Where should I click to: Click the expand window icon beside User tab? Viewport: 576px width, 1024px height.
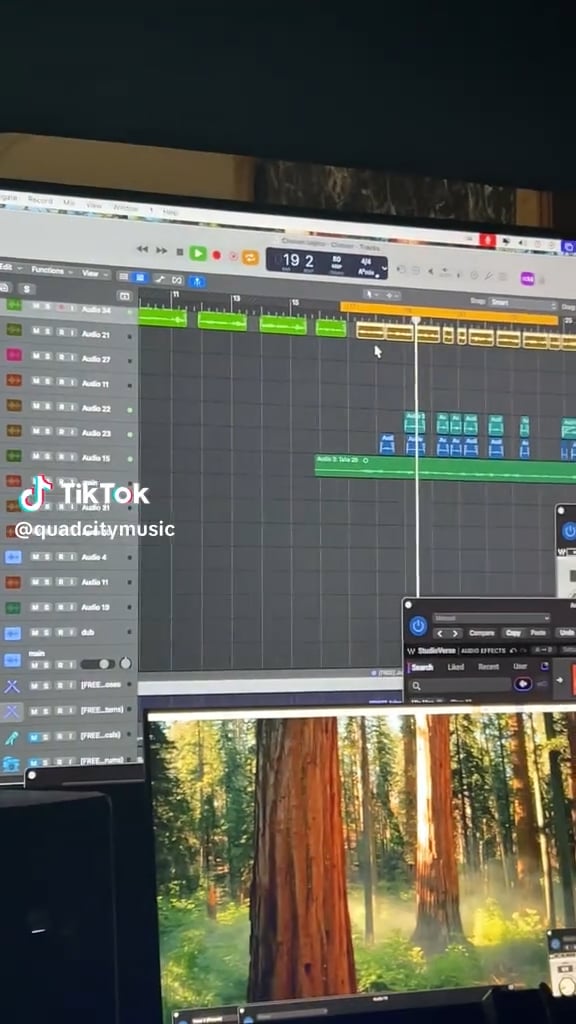(544, 666)
